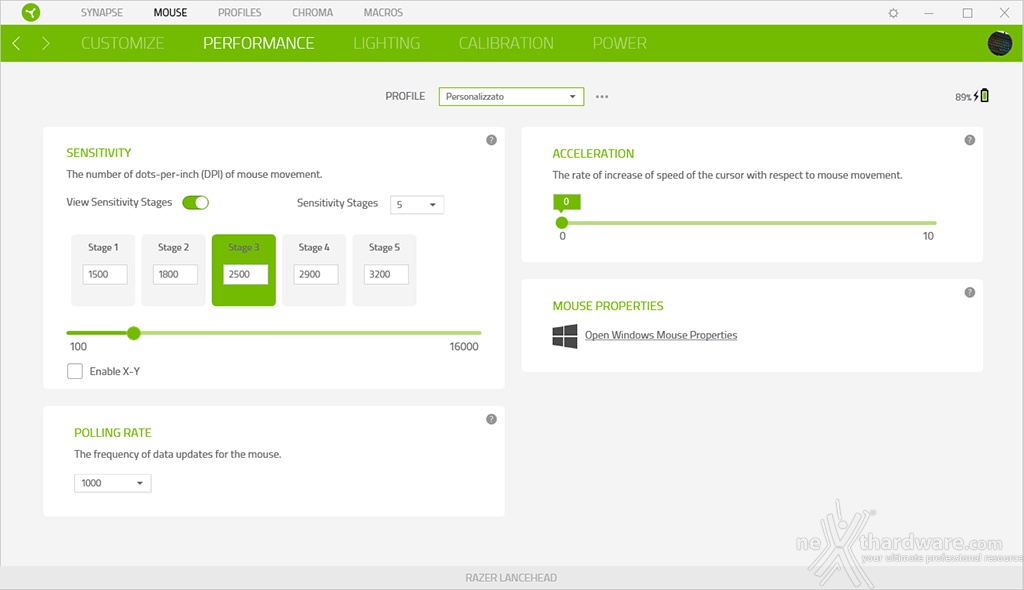This screenshot has height=590, width=1024.
Task: Open the settings gear icon
Action: [x=893, y=13]
